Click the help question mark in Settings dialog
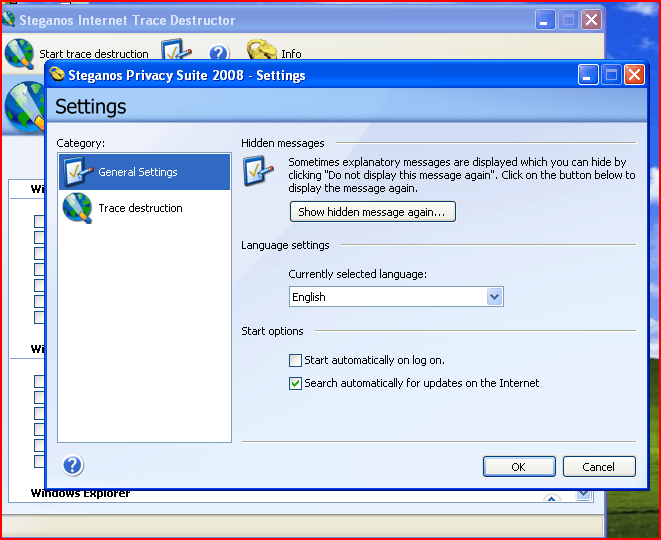The image size is (661, 540). pos(73,465)
